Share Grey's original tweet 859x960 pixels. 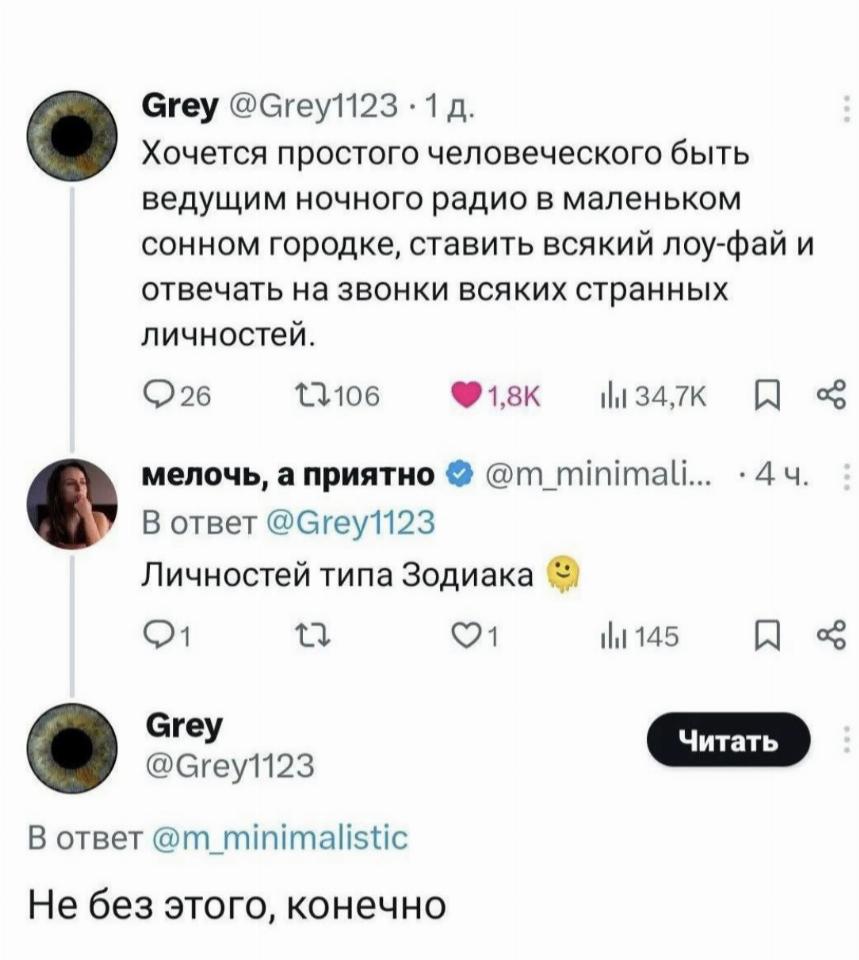pyautogui.click(x=831, y=397)
